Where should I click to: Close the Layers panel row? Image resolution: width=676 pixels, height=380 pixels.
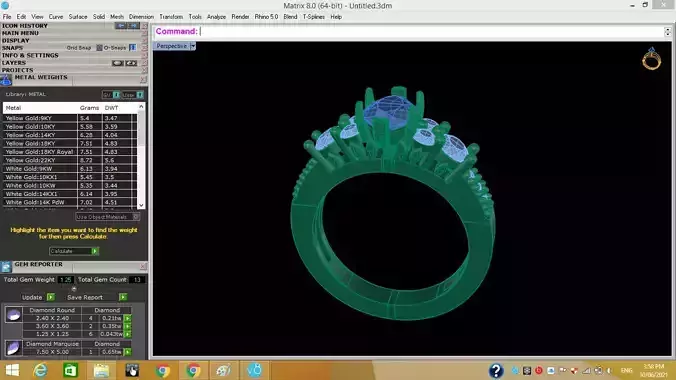coord(144,63)
